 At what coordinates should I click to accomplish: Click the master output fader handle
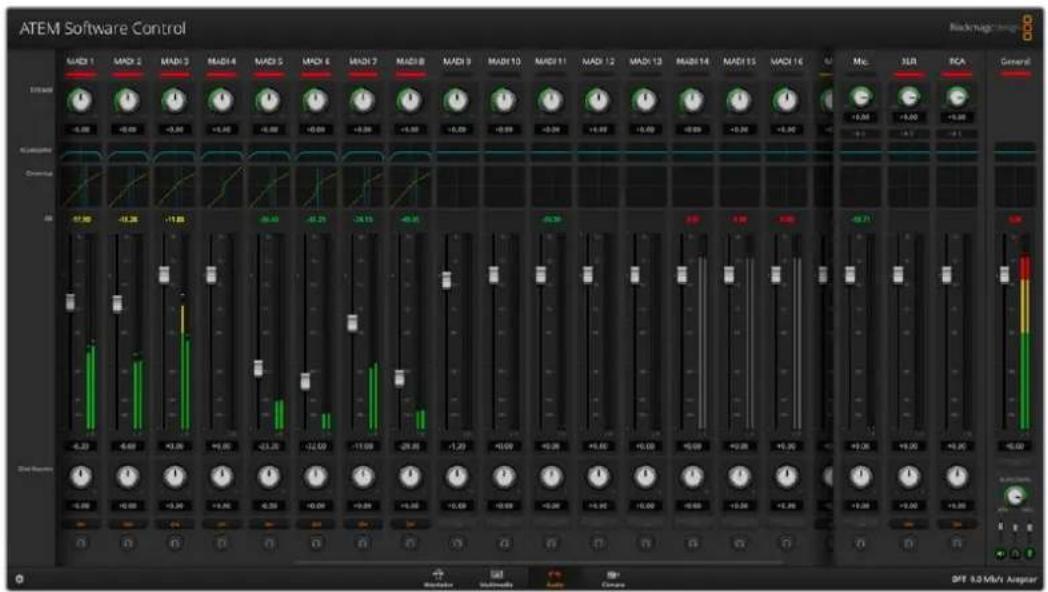tap(1005, 274)
